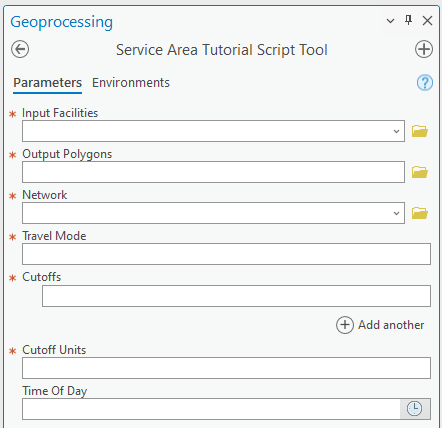Image resolution: width=442 pixels, height=428 pixels.
Task: Expand the Network dropdown arrow
Action: pyautogui.click(x=396, y=213)
